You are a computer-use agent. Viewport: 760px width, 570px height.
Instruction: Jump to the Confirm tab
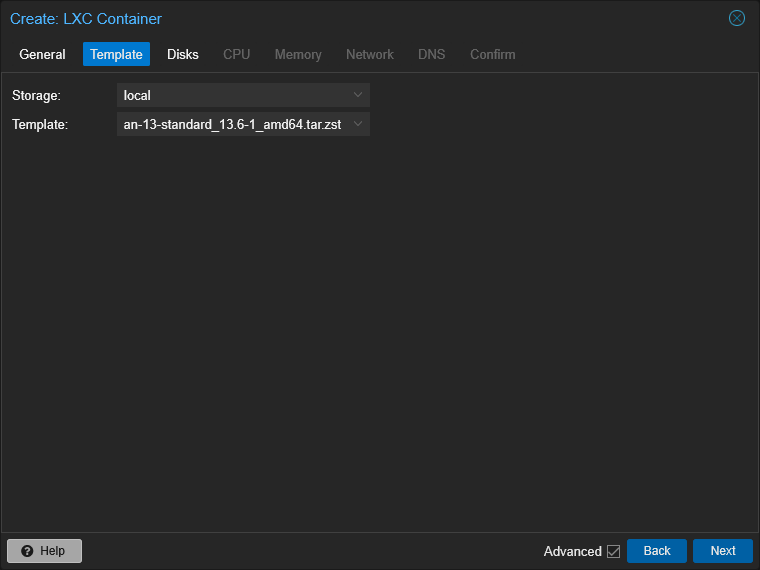coord(492,54)
